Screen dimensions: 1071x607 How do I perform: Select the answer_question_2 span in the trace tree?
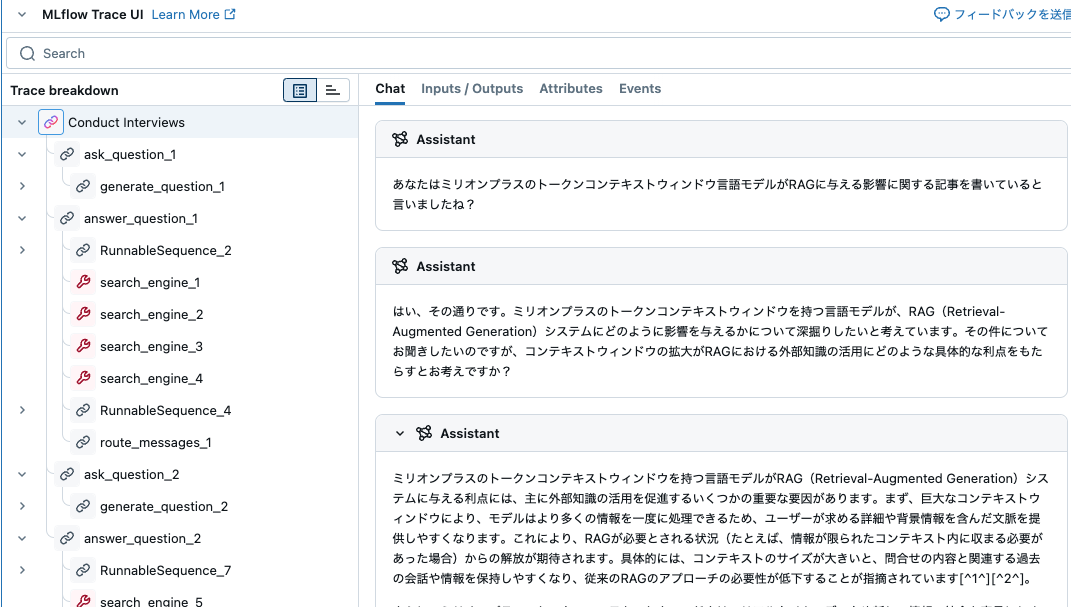tap(140, 538)
